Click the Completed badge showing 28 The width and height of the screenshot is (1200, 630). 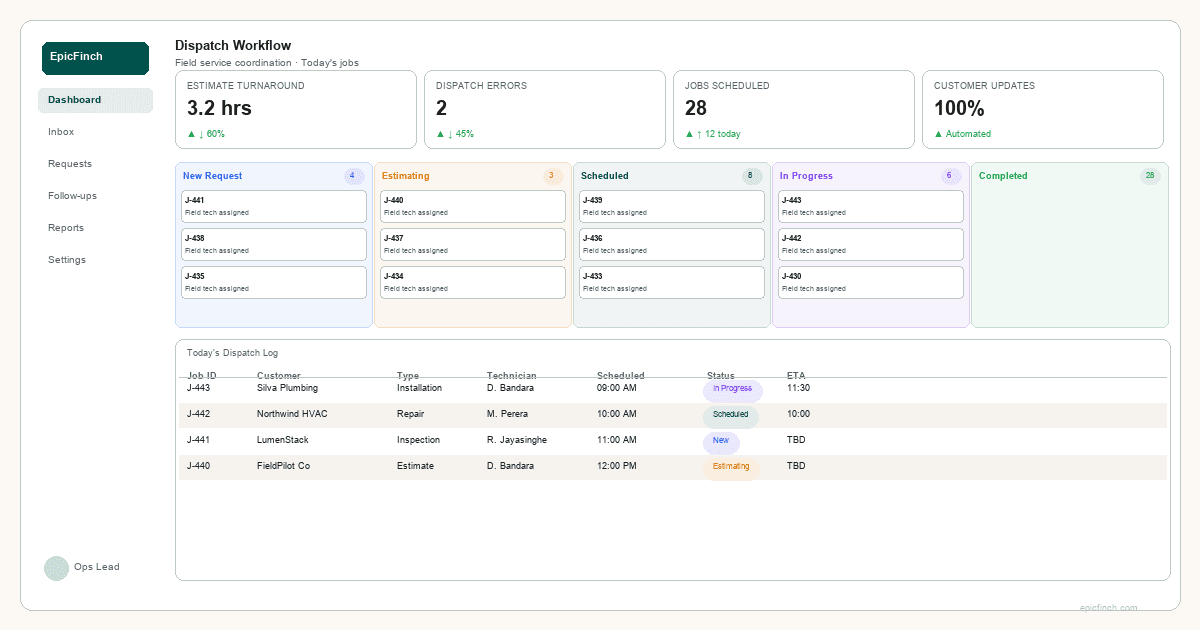click(1150, 176)
